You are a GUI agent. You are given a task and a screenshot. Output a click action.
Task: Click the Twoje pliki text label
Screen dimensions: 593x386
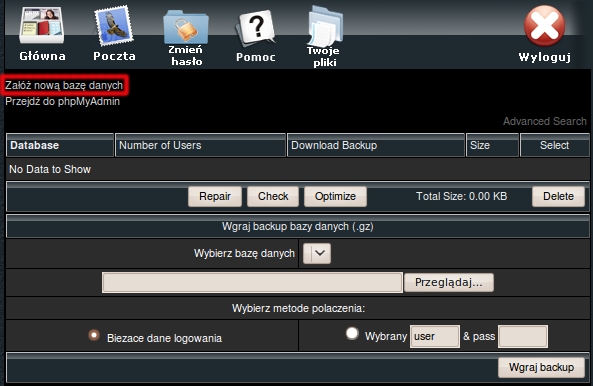pos(323,56)
